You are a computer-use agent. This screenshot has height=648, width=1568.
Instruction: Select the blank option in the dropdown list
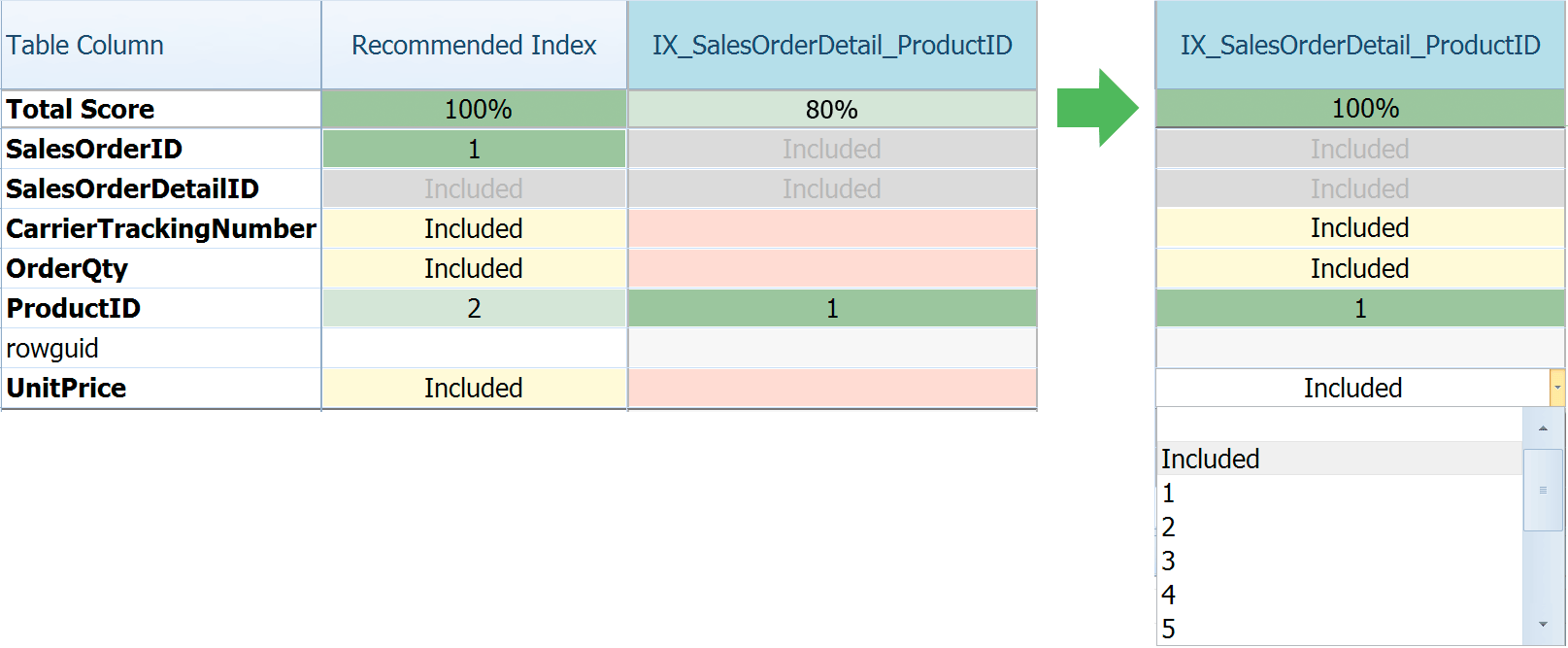pos(1340,426)
